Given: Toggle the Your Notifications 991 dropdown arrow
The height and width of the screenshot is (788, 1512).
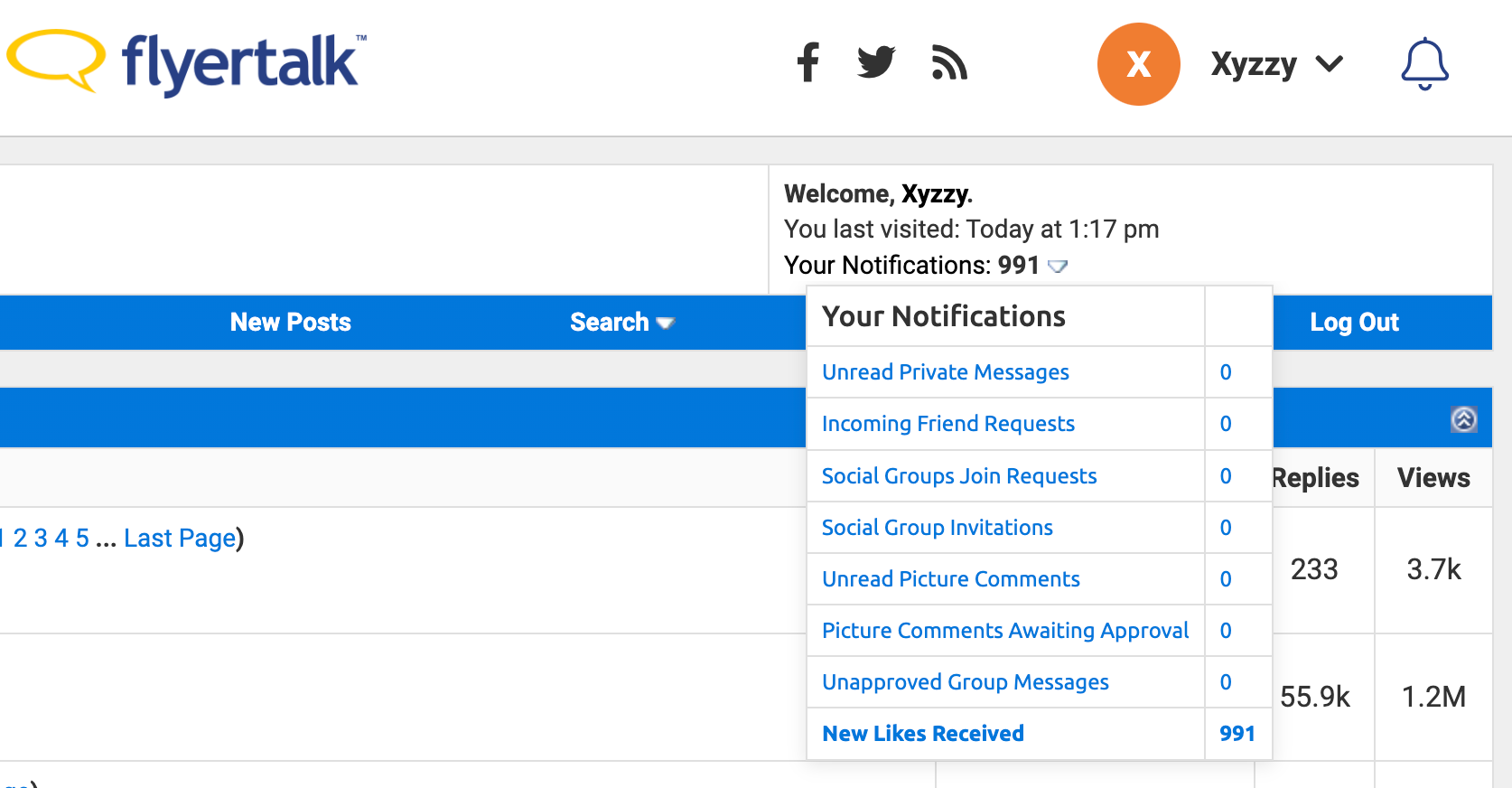Looking at the screenshot, I should (1057, 266).
